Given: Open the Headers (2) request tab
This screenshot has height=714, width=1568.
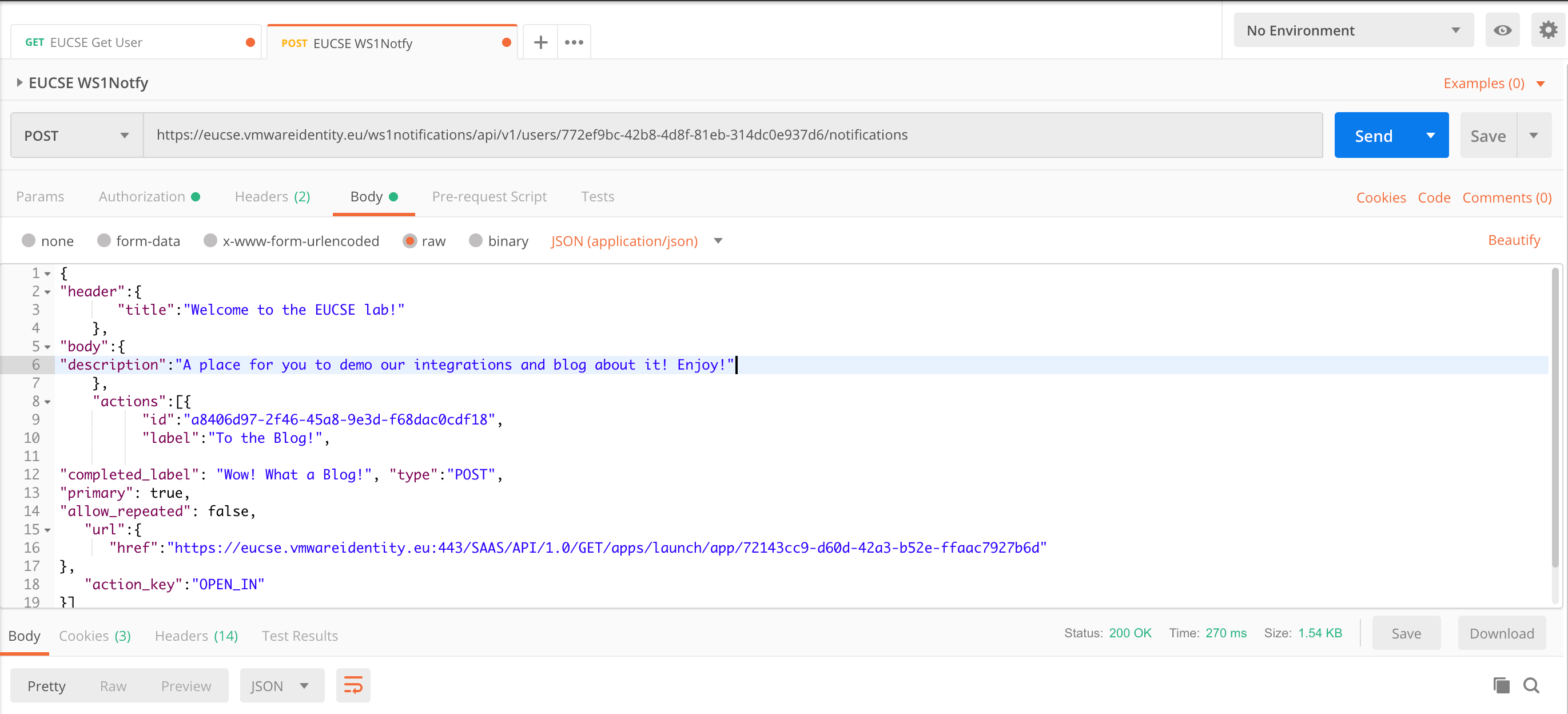Looking at the screenshot, I should (x=272, y=197).
